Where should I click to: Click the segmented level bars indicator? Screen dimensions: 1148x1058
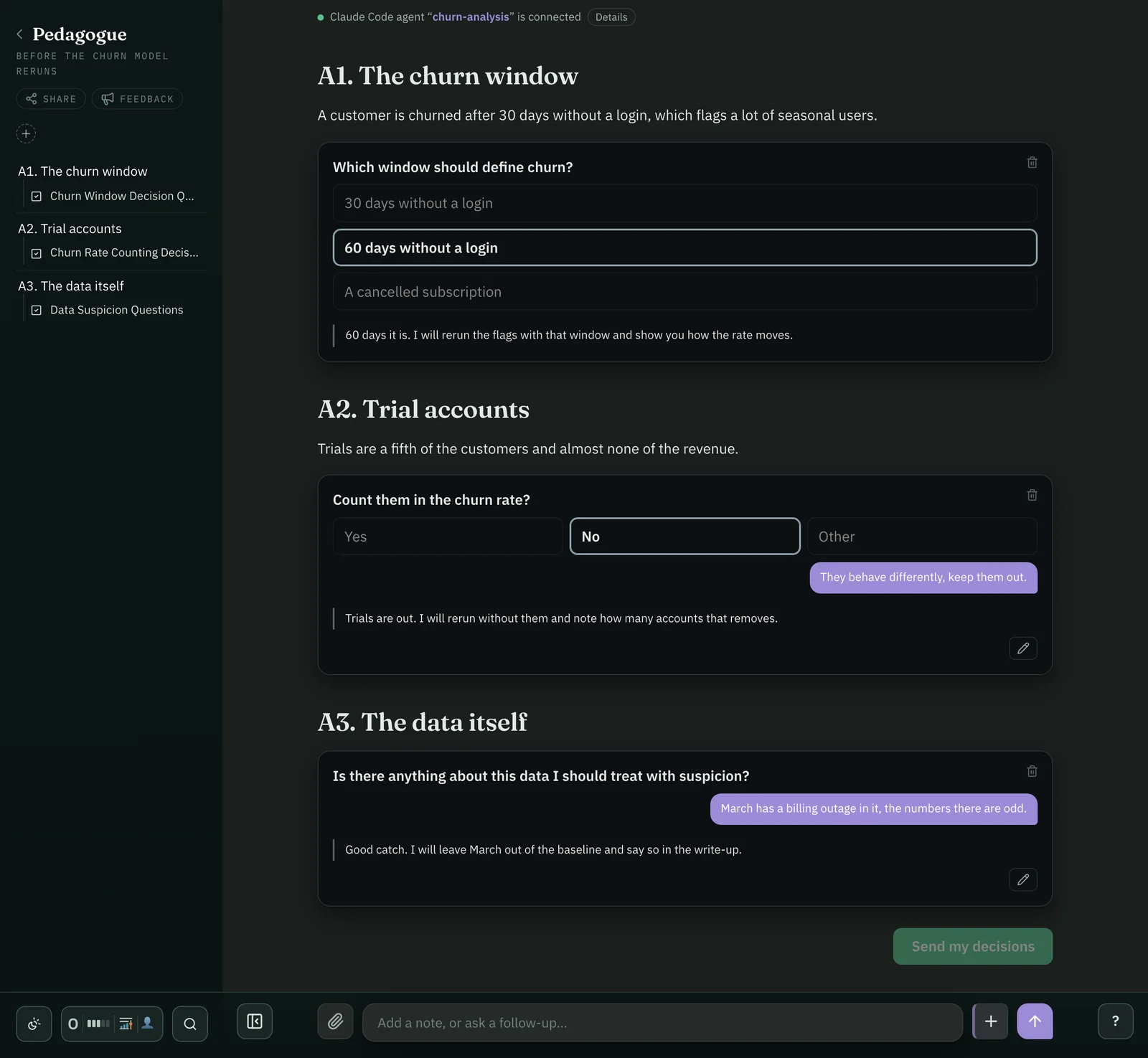click(x=98, y=1024)
